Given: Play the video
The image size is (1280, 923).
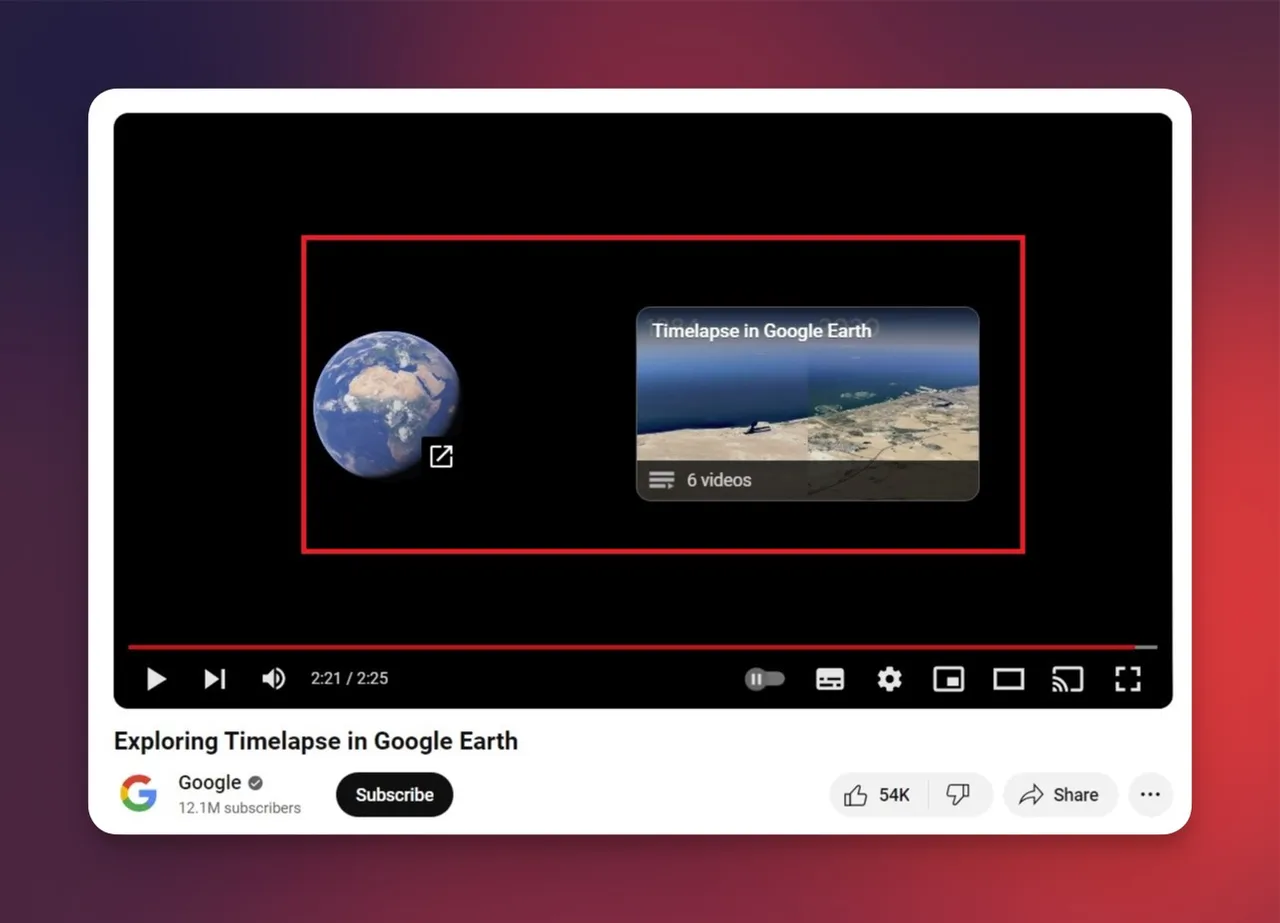Looking at the screenshot, I should 156,679.
